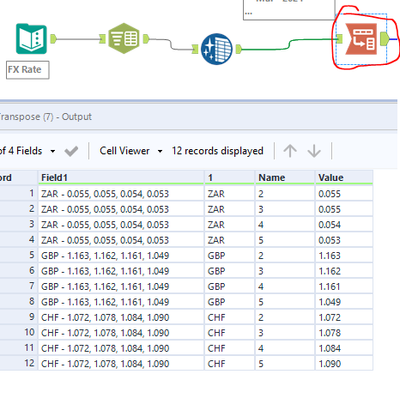Click record number 11 row header

(x=18, y=348)
